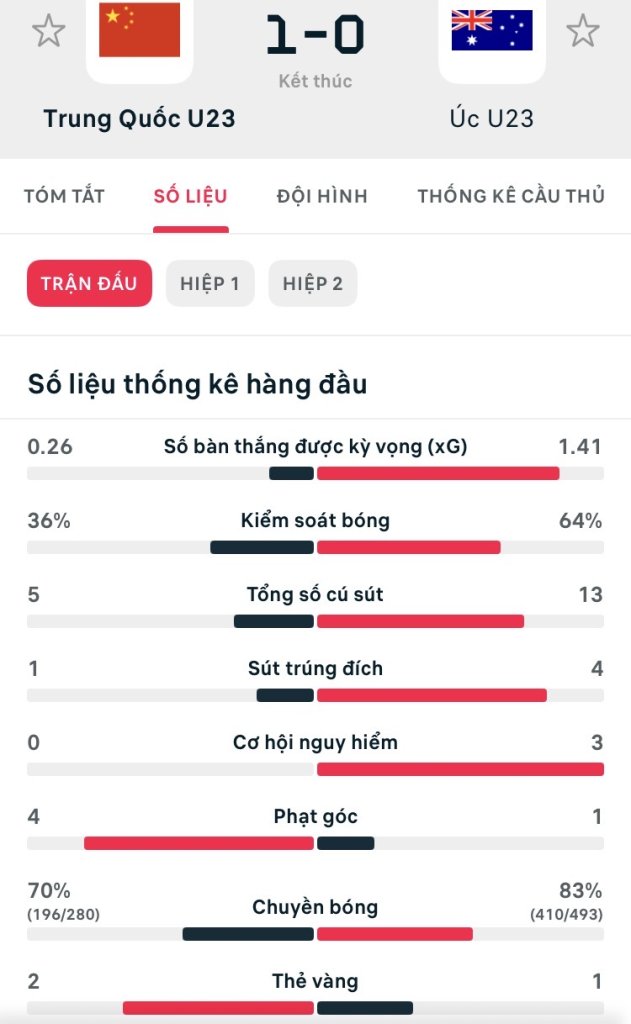Click the Thẻ vàng stat label
The height and width of the screenshot is (1024, 631).
click(x=315, y=982)
